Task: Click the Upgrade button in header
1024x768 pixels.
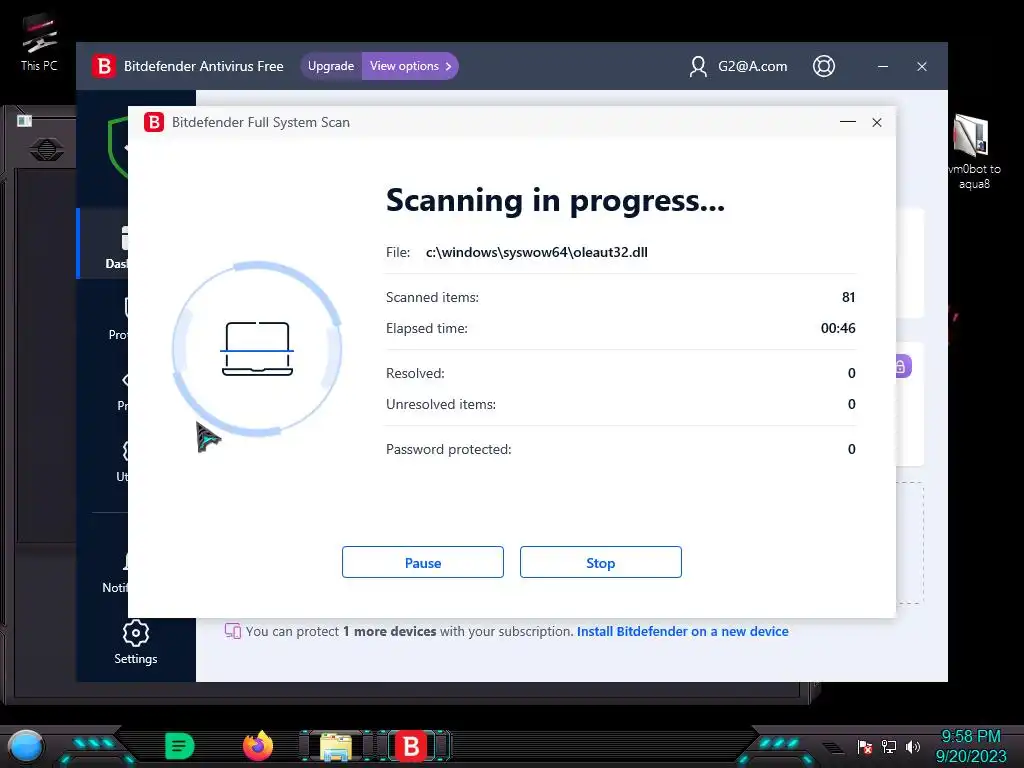Action: (331, 66)
